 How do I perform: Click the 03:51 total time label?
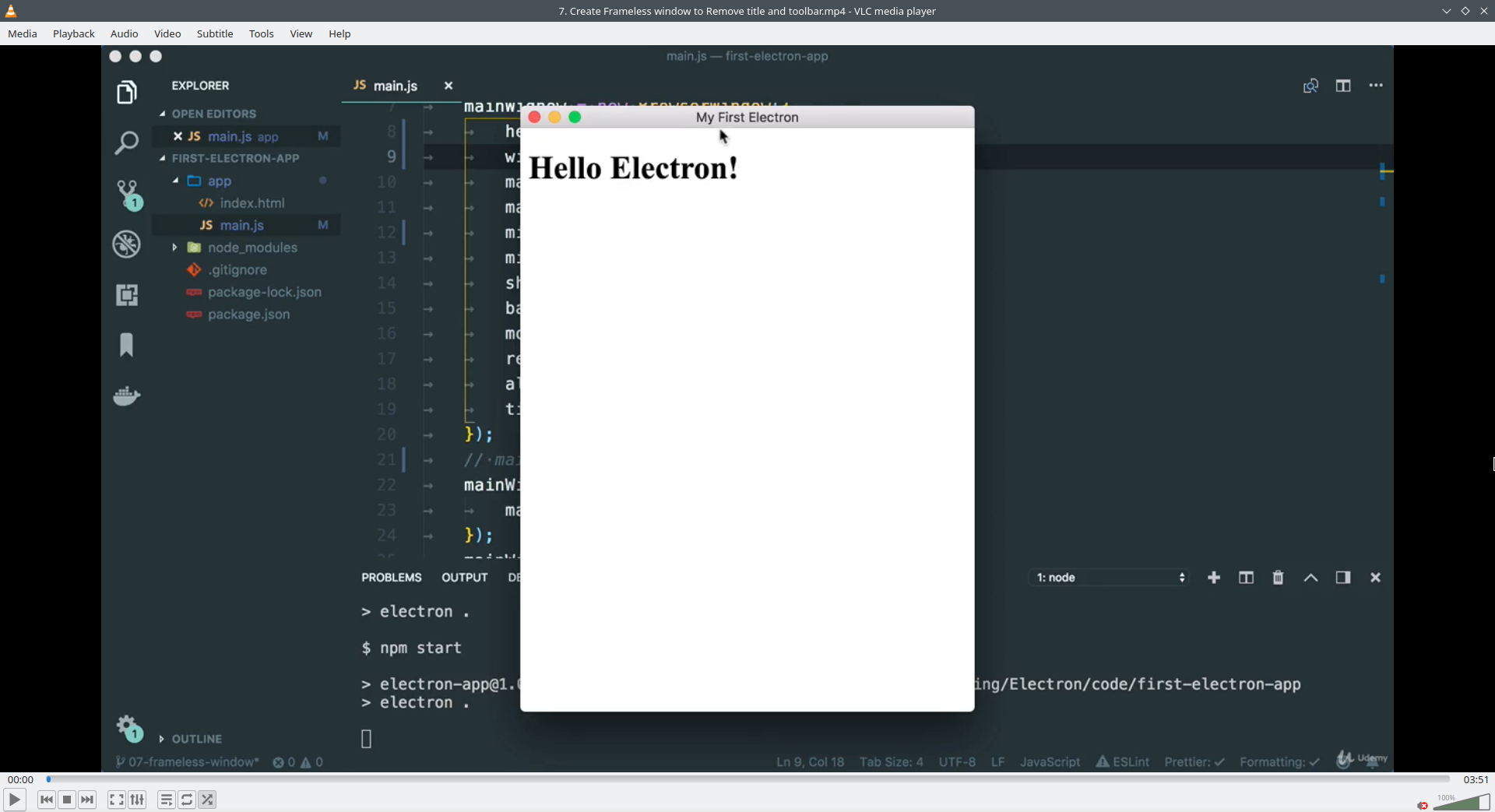click(x=1476, y=779)
